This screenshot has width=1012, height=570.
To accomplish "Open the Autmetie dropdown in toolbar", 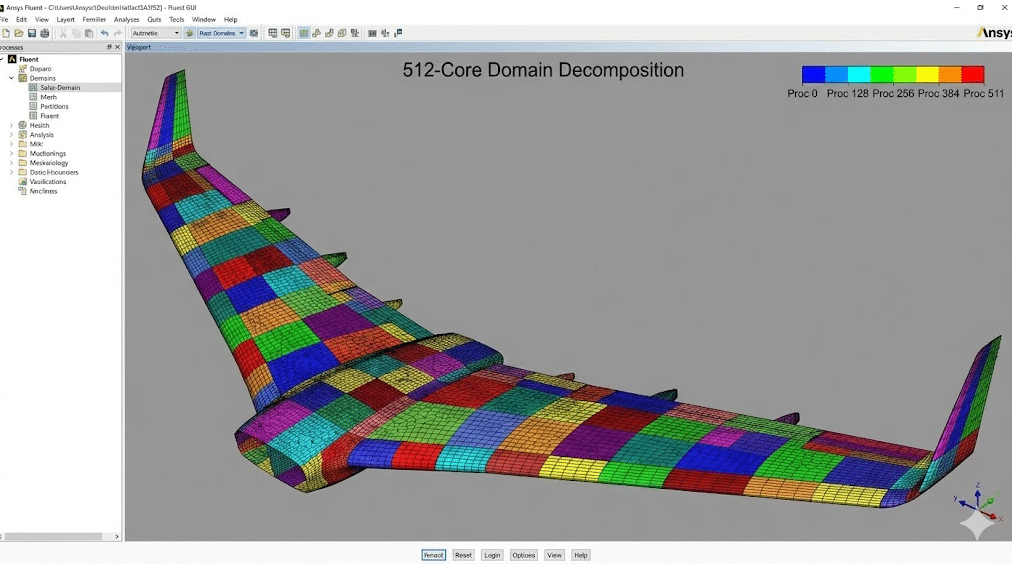I will 156,33.
